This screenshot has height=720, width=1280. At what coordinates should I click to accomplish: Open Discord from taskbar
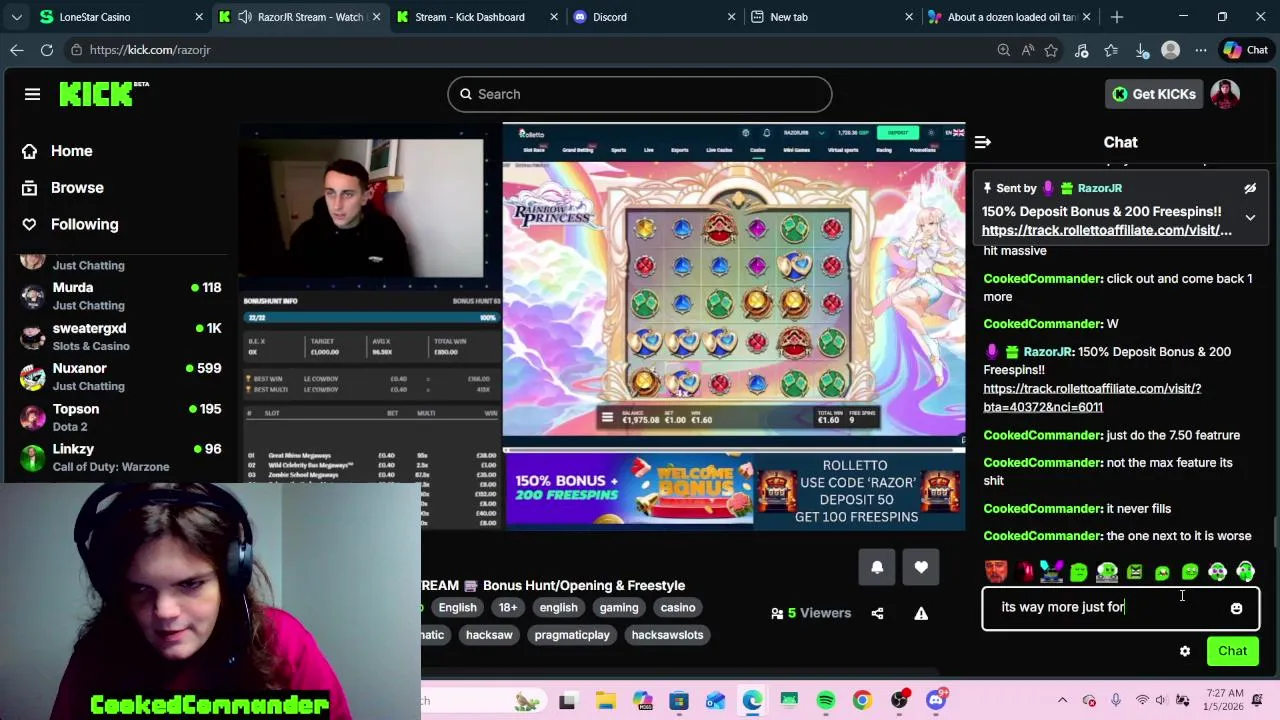[x=935, y=701]
